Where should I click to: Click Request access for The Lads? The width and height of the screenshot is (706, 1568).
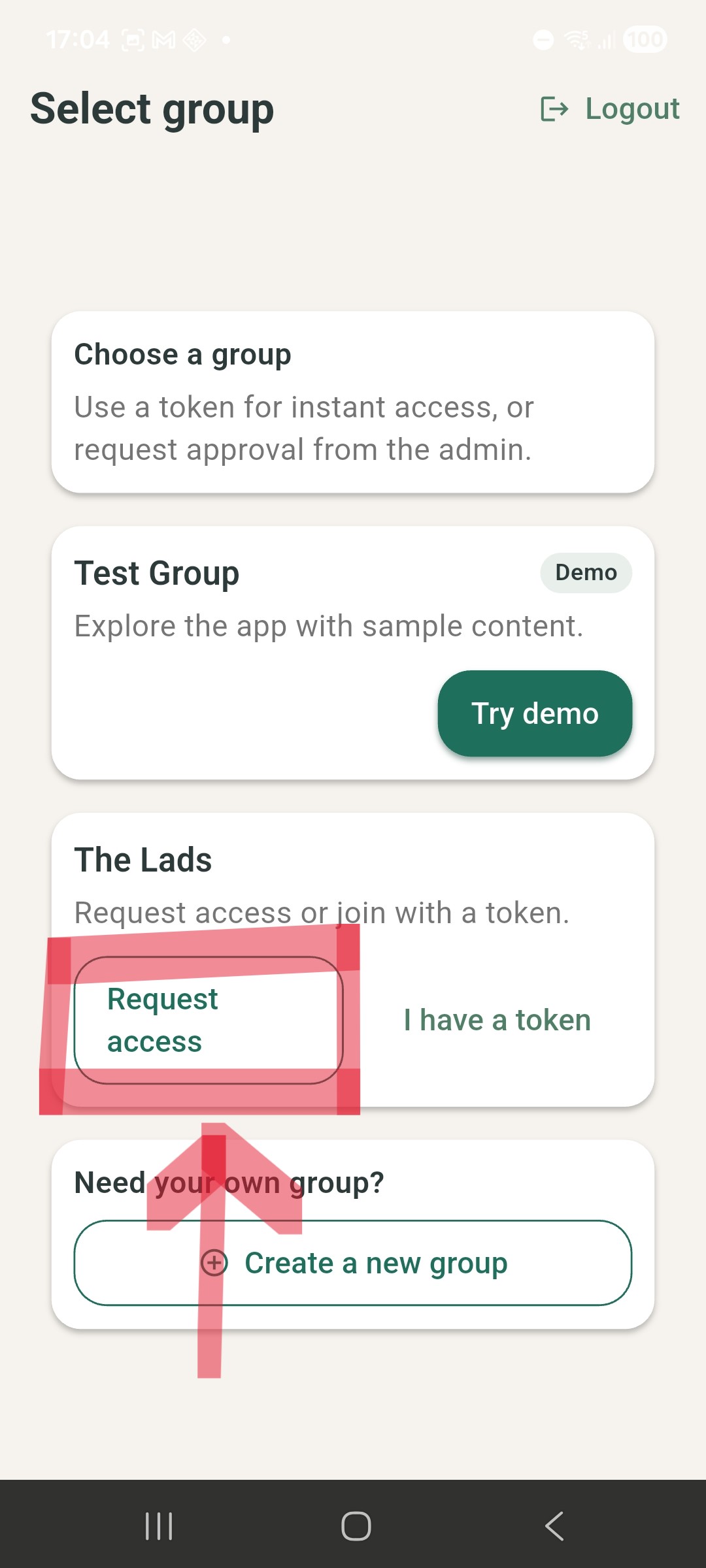pyautogui.click(x=208, y=1020)
